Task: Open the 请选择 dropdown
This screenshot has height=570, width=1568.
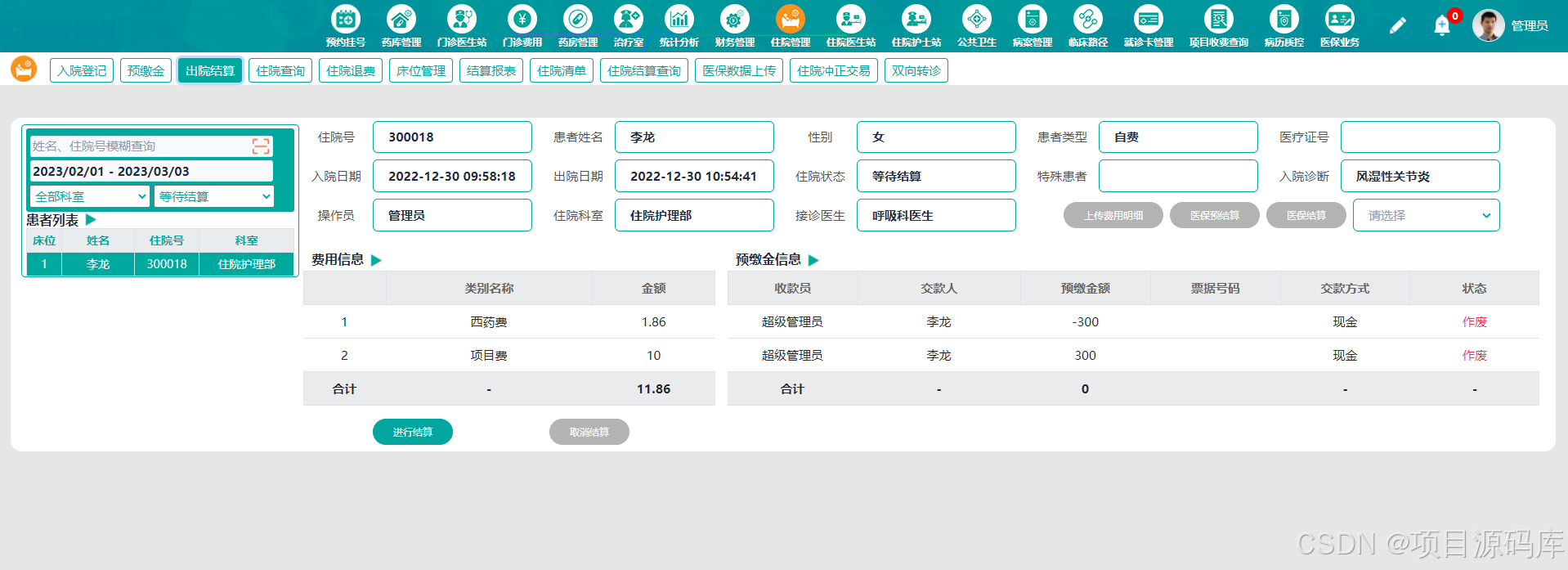Action: (1426, 215)
